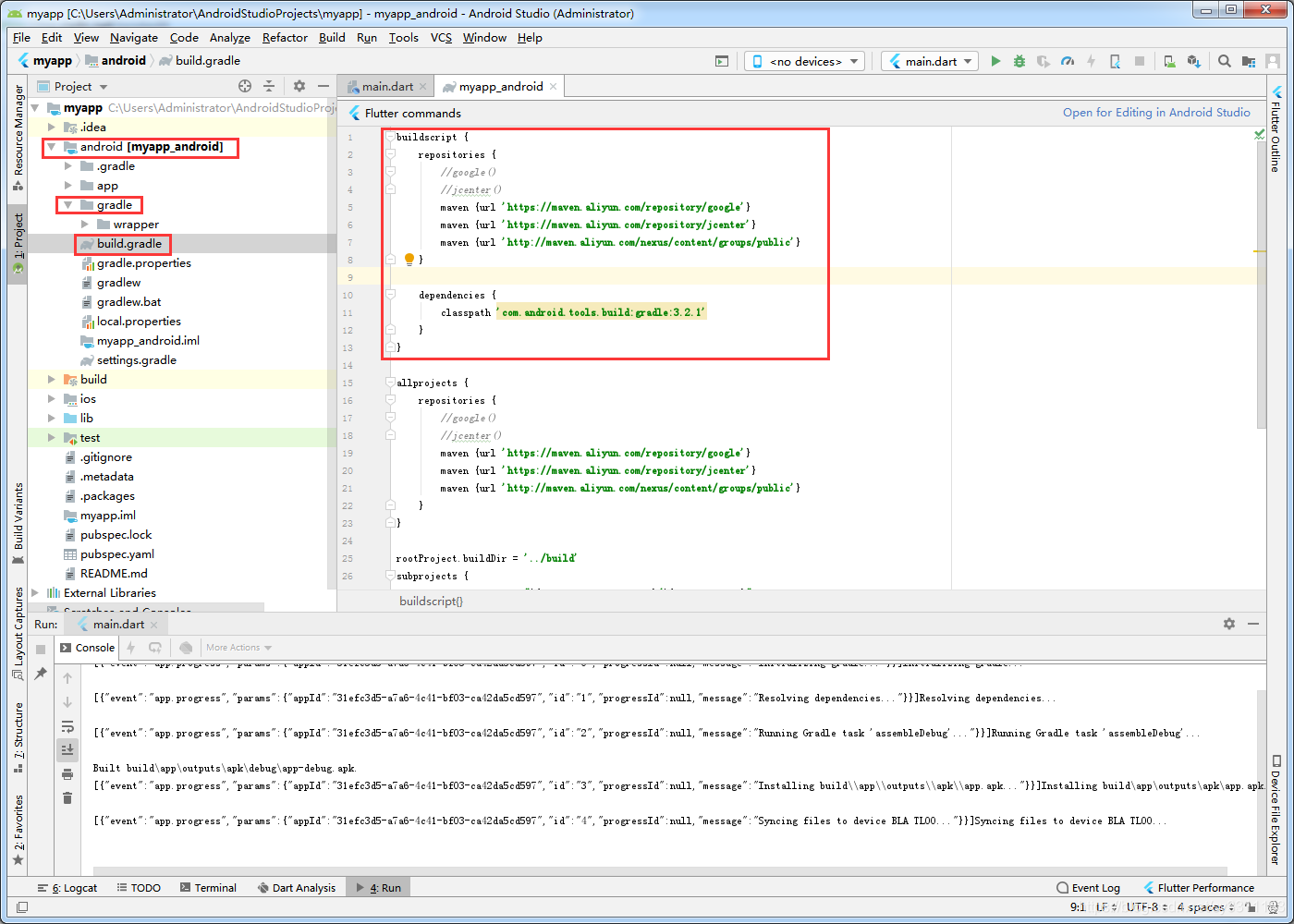1294x924 pixels.
Task: Run main.dart with the green play icon
Action: click(x=995, y=61)
